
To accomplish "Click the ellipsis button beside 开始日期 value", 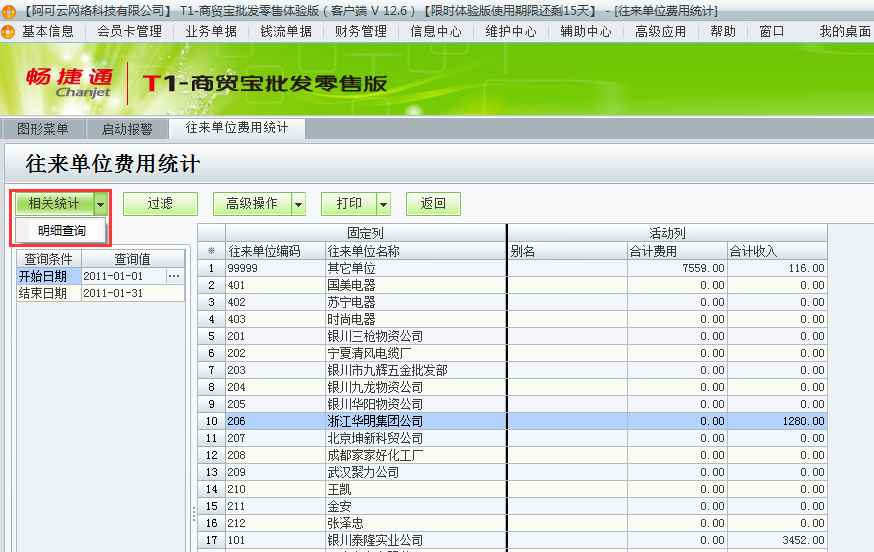I will coord(174,276).
